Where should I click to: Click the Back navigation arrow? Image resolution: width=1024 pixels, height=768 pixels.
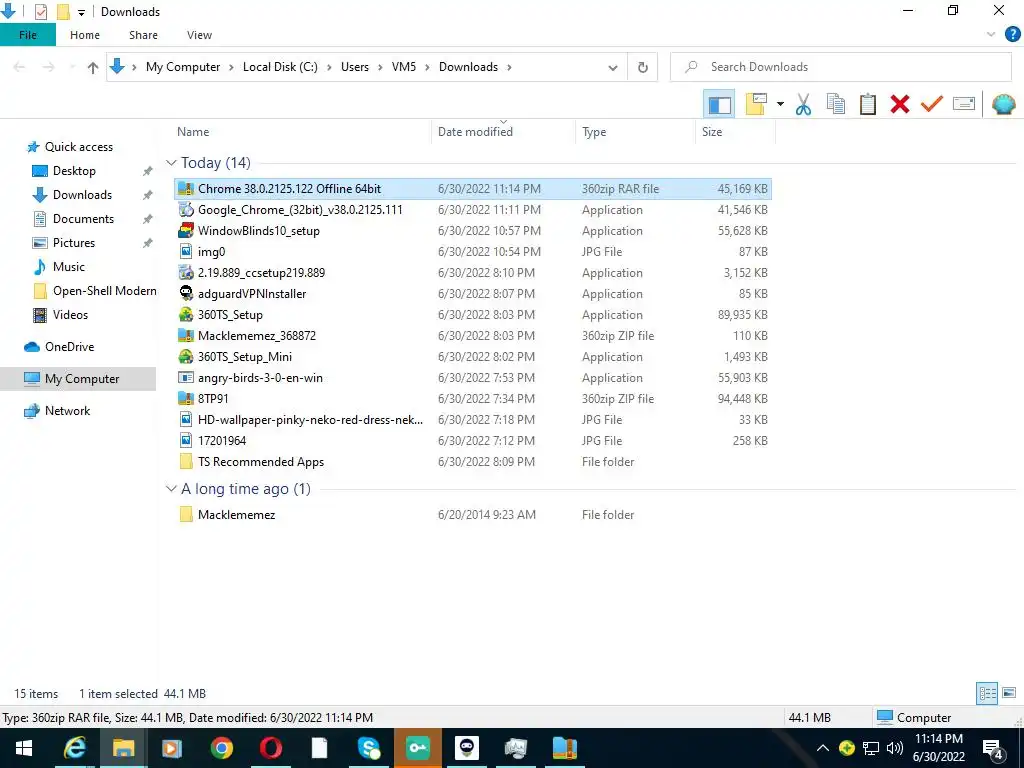point(20,67)
